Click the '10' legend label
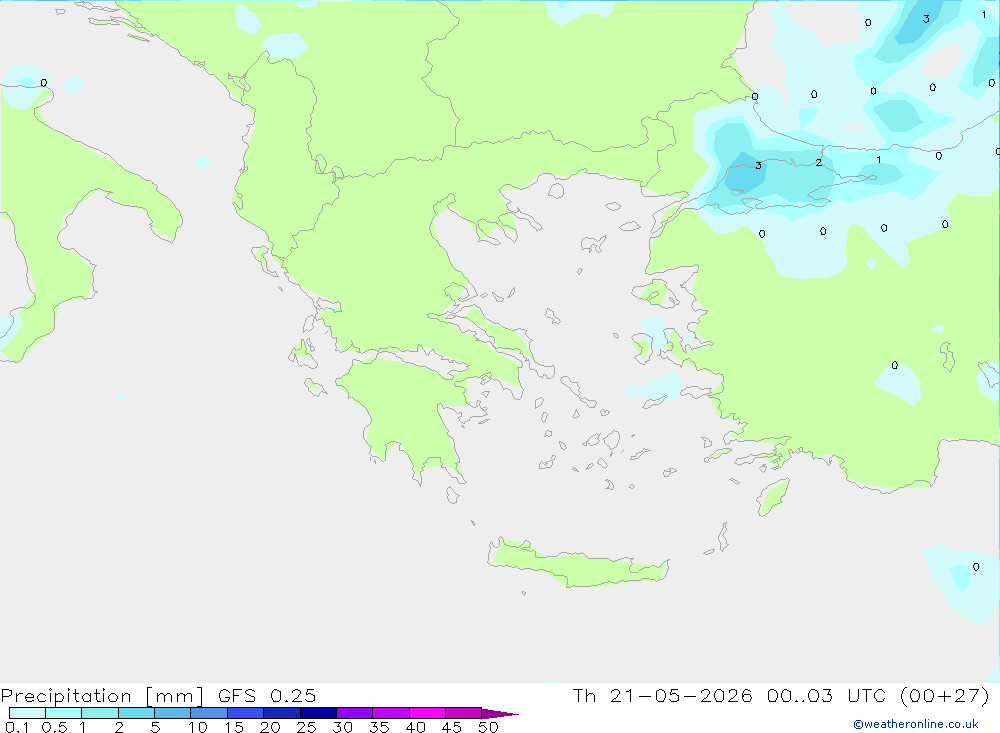This screenshot has width=1000, height=733. click(x=198, y=727)
